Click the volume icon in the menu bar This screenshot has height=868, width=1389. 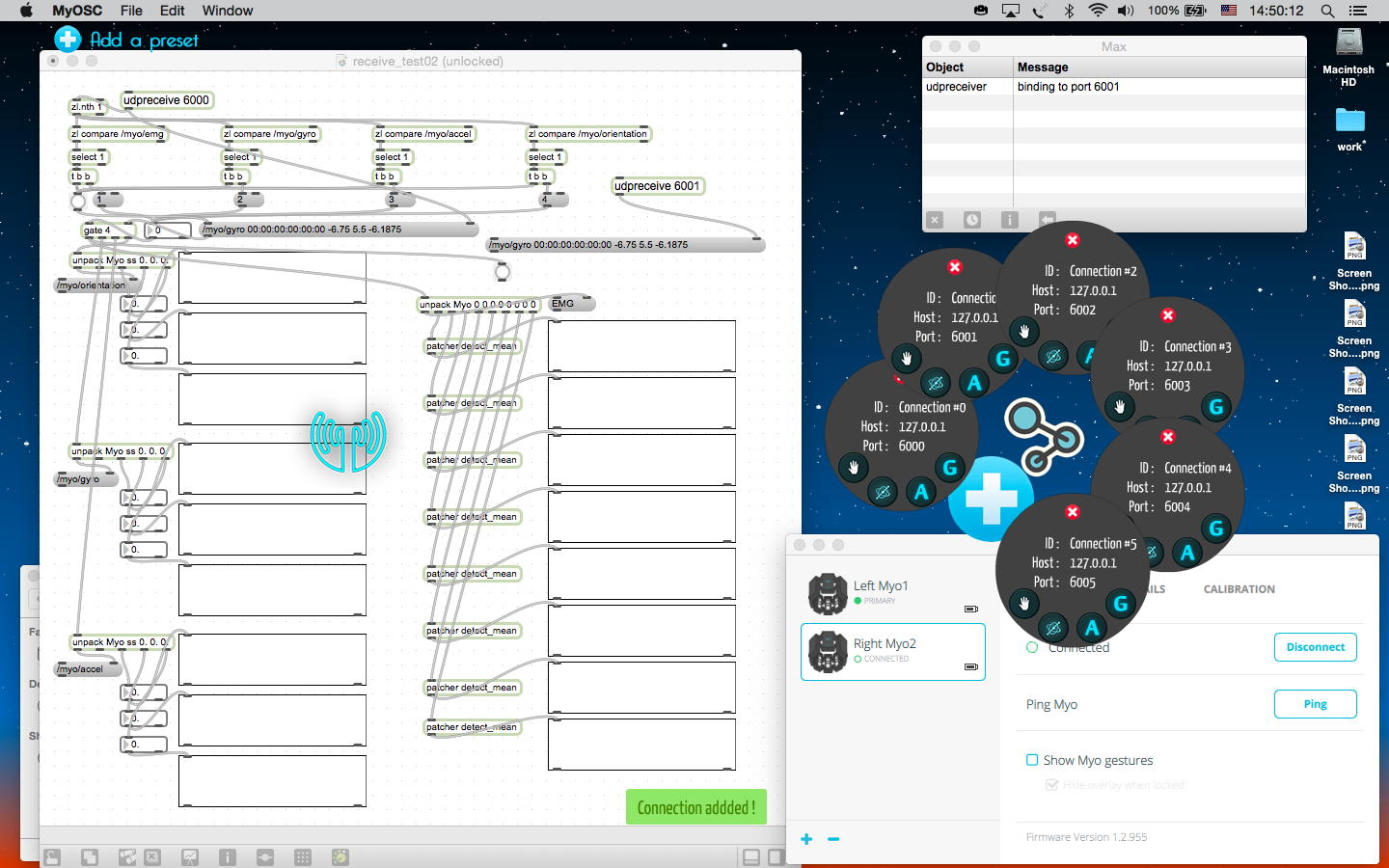[1126, 11]
